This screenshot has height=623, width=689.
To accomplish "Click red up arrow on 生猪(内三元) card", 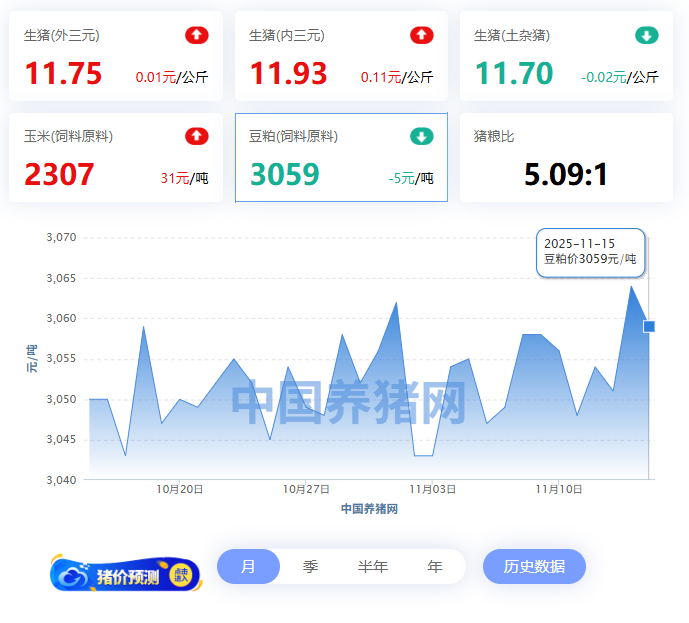I will click(x=422, y=36).
